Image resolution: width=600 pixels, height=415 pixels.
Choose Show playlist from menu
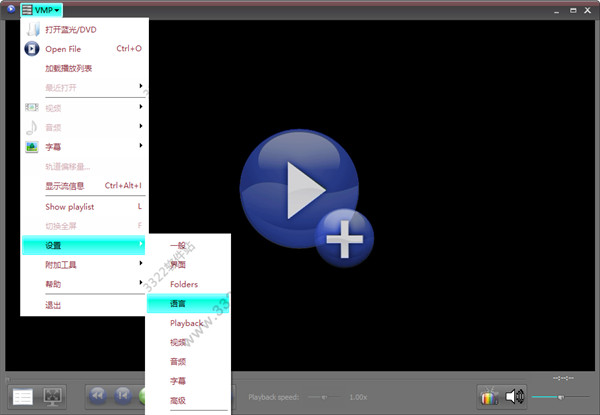pyautogui.click(x=84, y=207)
